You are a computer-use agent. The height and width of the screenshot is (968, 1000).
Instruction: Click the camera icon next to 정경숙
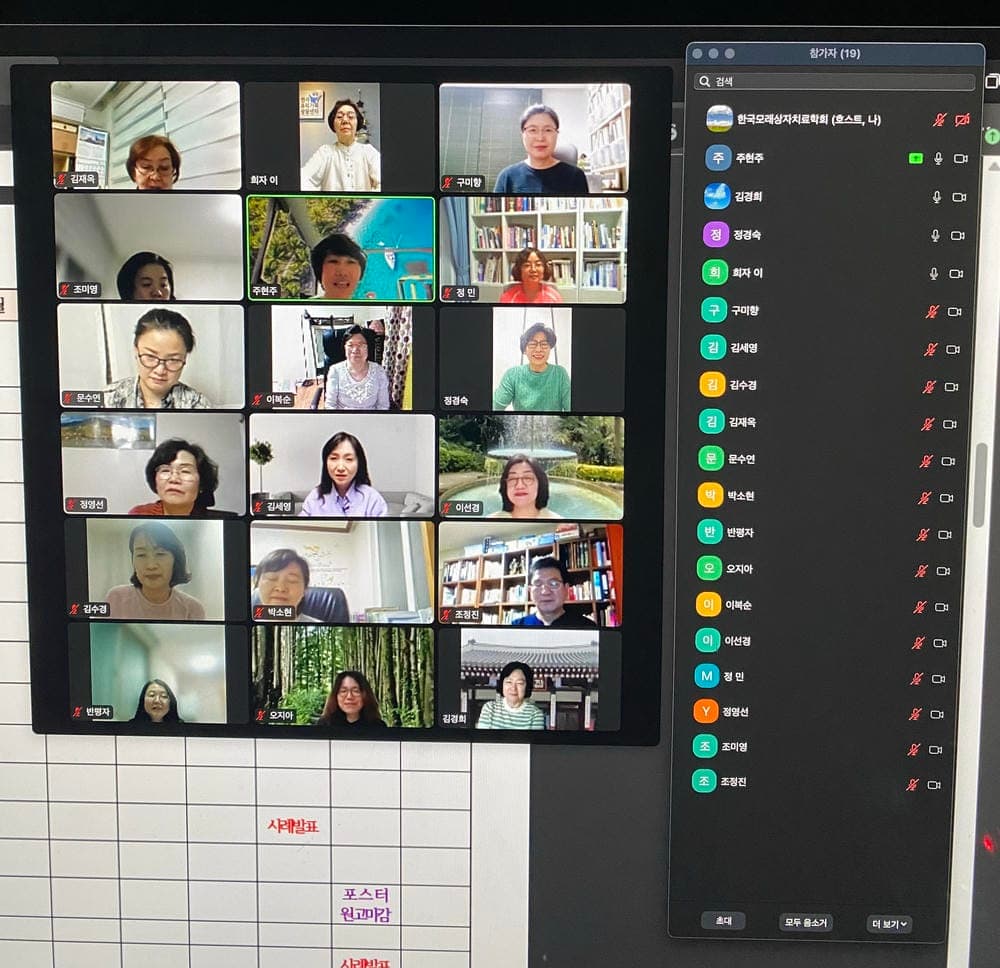point(957,235)
